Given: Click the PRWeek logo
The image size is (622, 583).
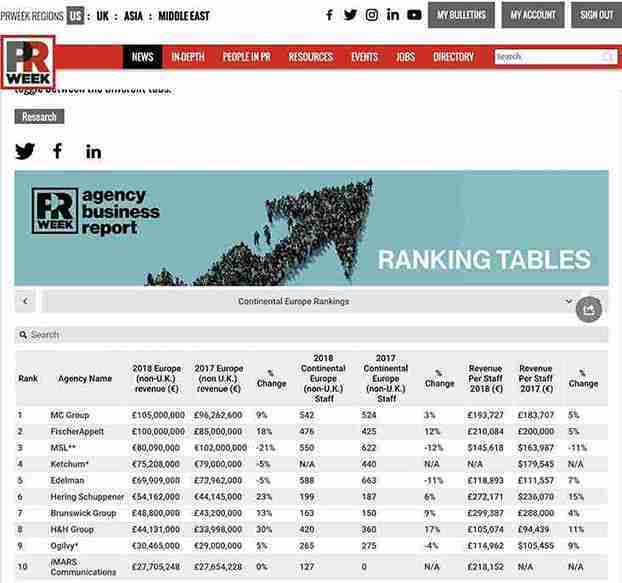Looking at the screenshot, I should coord(28,62).
